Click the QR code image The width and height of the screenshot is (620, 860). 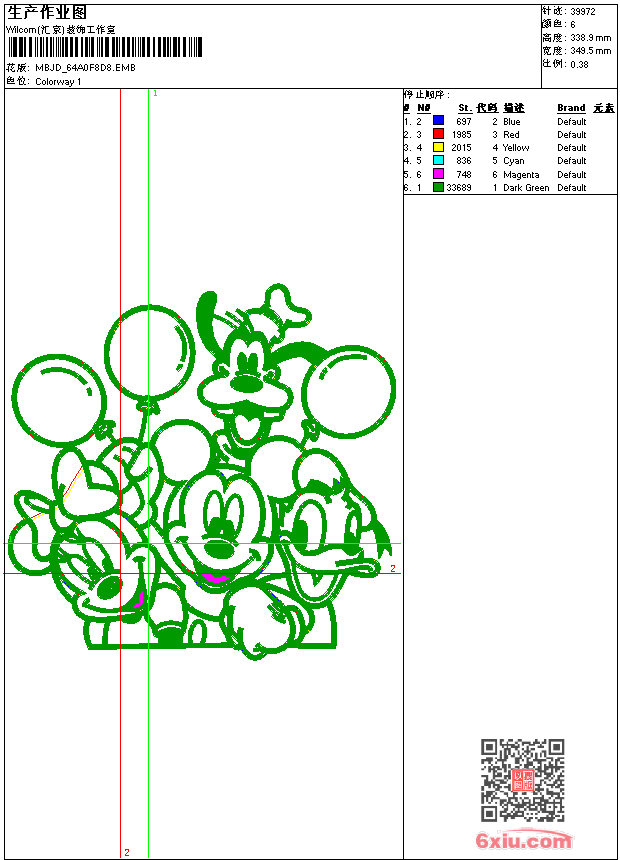(x=523, y=780)
